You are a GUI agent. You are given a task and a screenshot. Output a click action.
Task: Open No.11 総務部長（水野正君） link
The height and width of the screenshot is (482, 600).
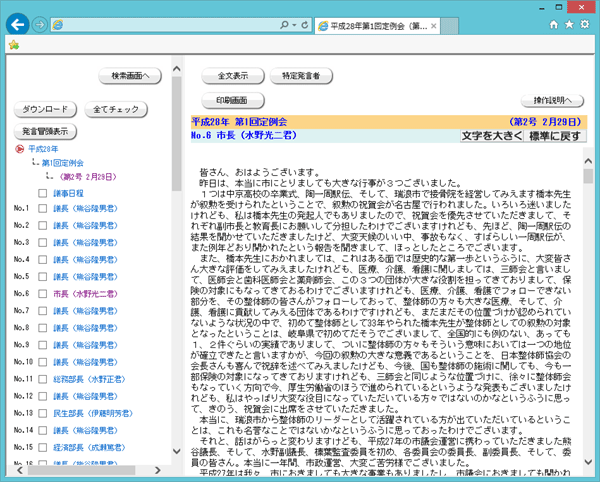pos(89,379)
